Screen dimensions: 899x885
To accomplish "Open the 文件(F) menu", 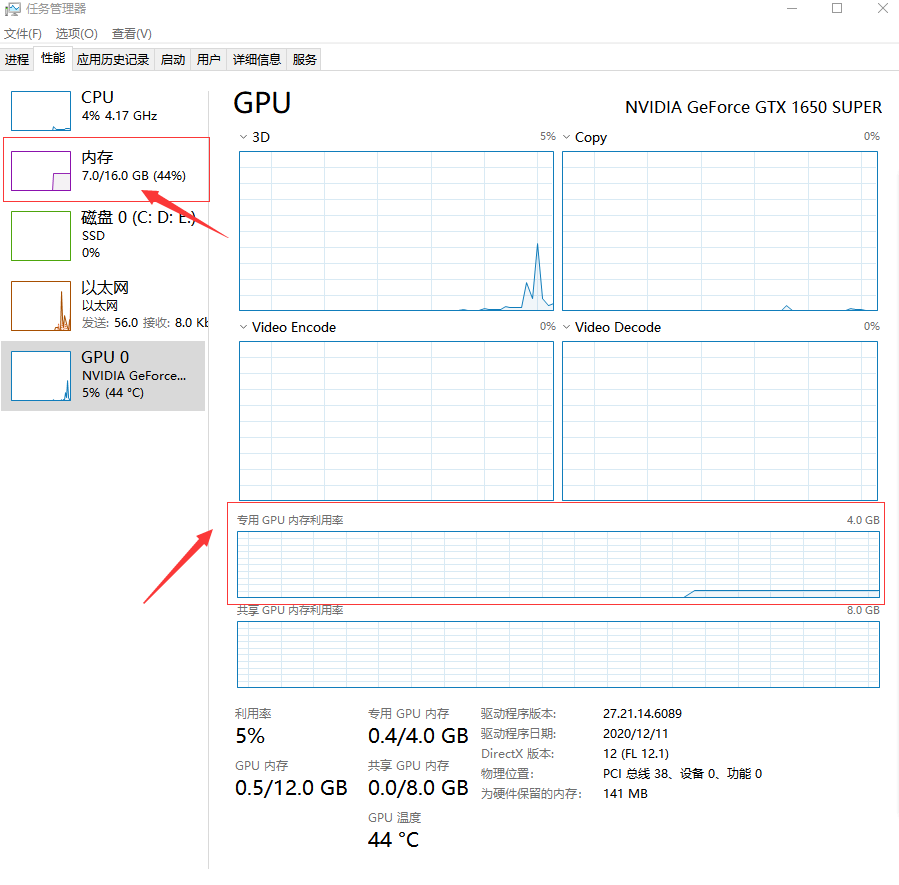I will pos(23,34).
